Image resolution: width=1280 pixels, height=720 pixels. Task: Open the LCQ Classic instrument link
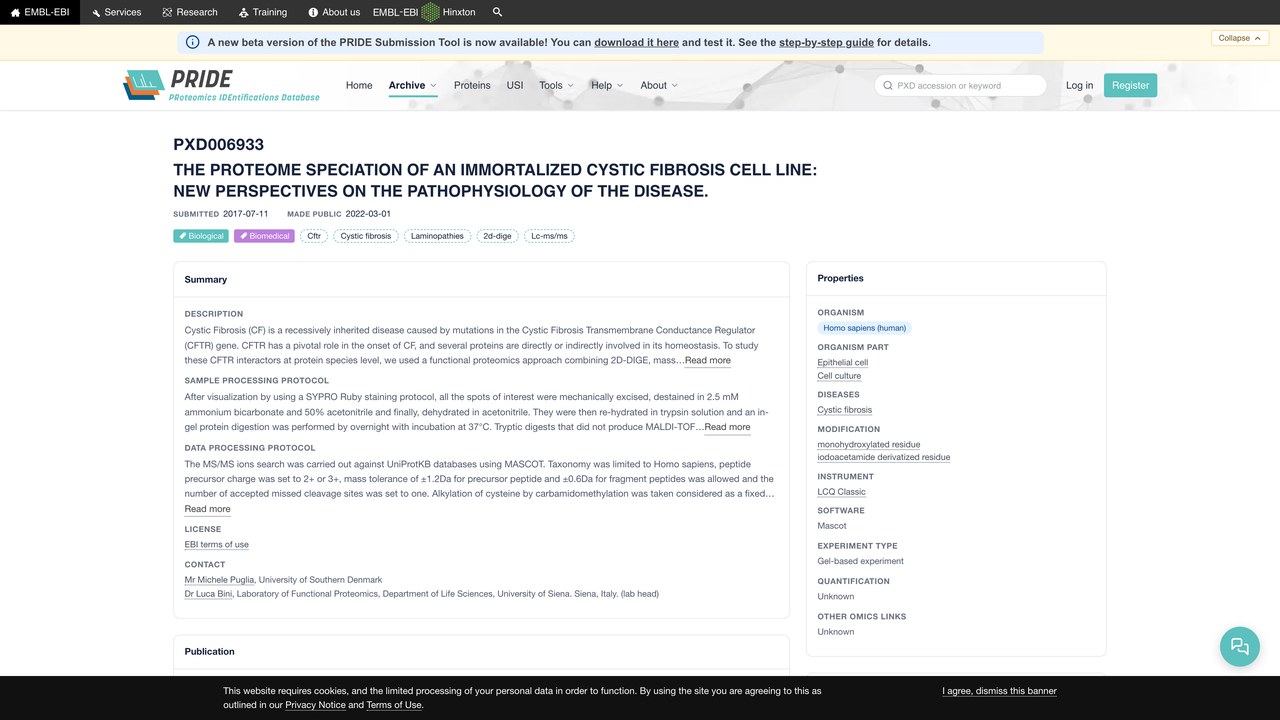(x=841, y=492)
